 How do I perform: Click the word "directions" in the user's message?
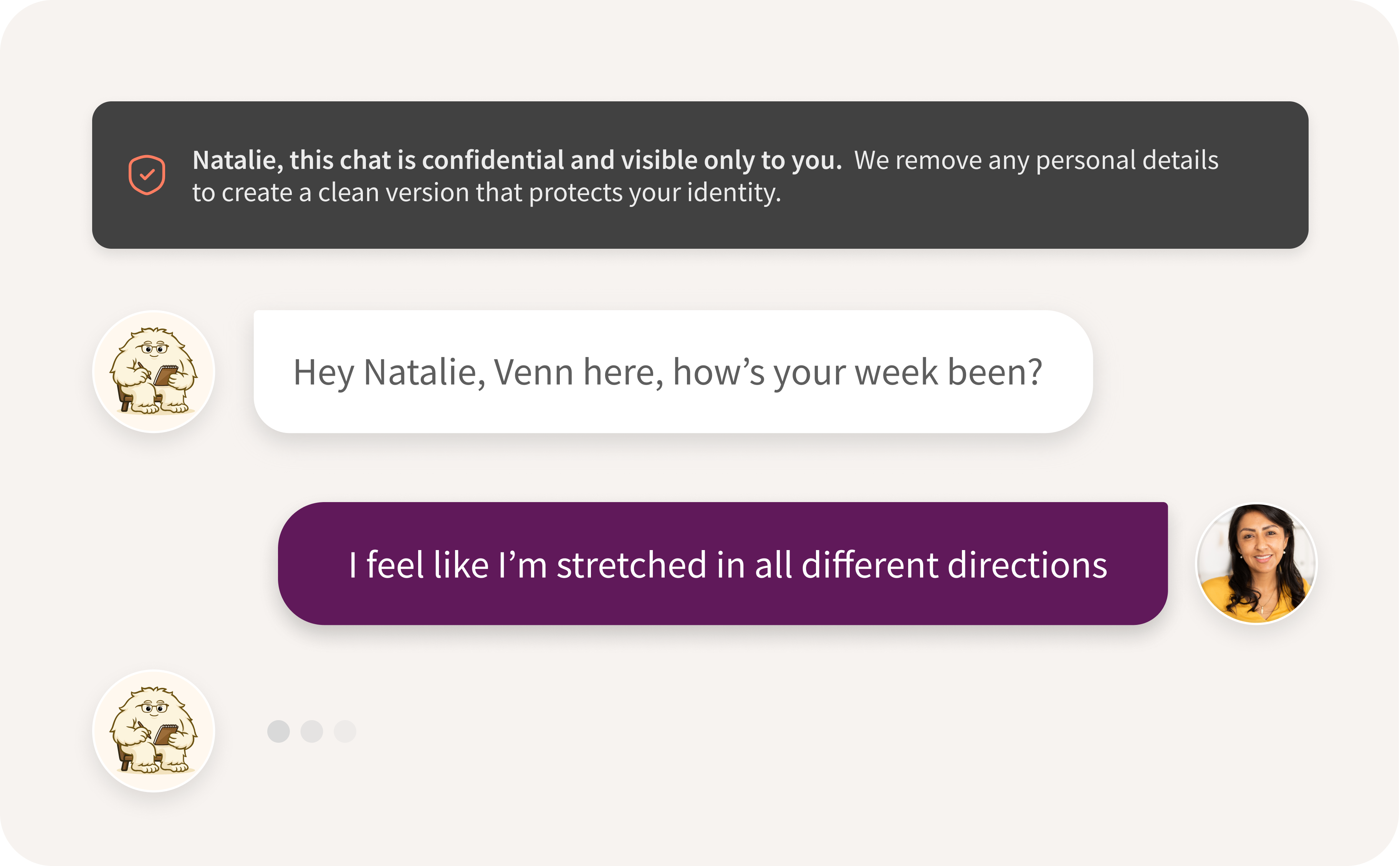point(1027,565)
